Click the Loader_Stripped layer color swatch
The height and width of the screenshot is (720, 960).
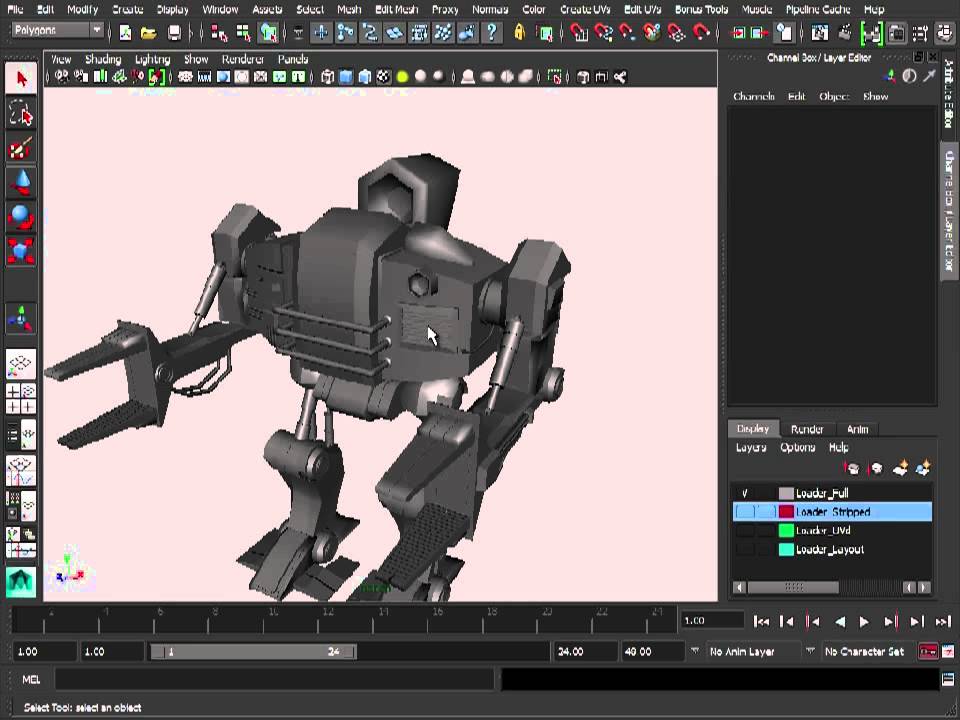(x=786, y=512)
